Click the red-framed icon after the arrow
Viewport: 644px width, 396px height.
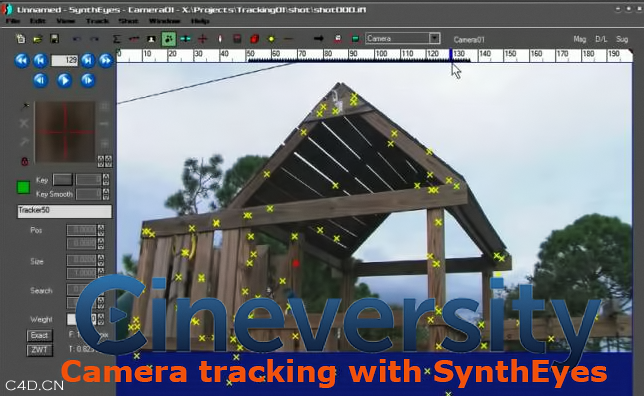[338, 39]
